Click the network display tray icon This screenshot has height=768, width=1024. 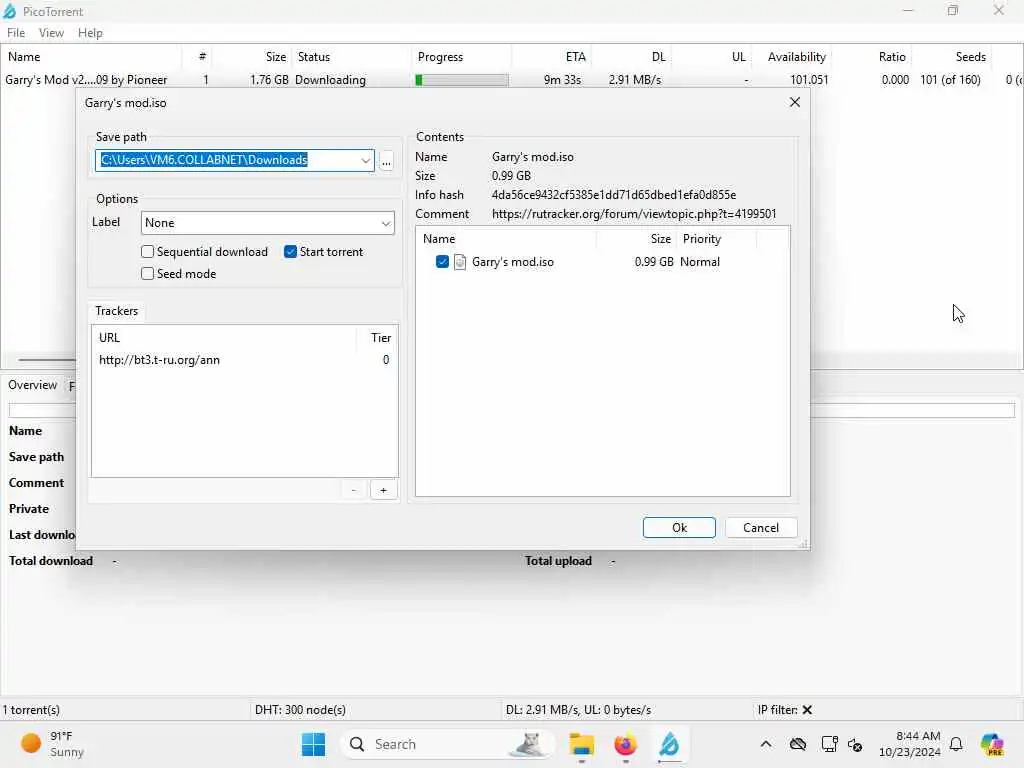(x=829, y=744)
